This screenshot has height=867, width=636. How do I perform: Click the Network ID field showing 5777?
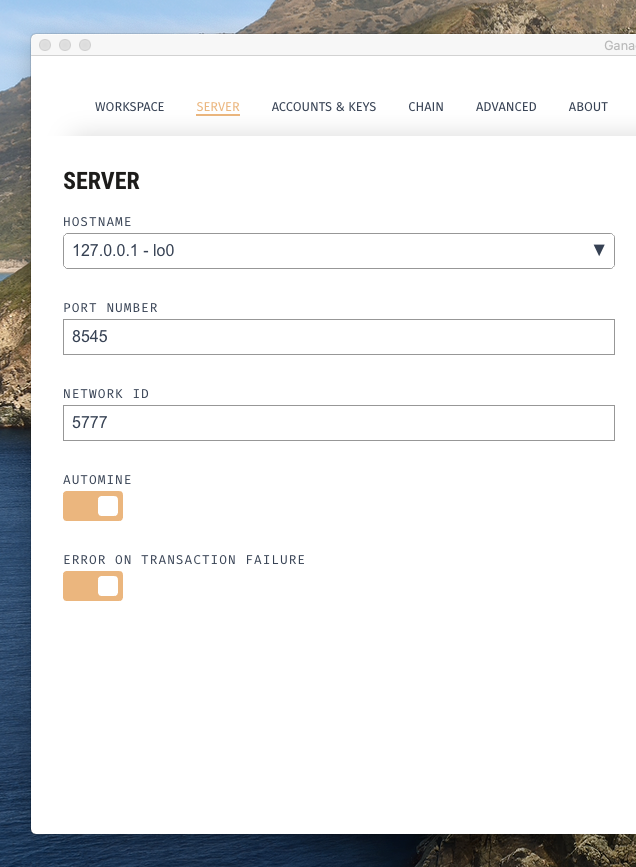click(339, 423)
